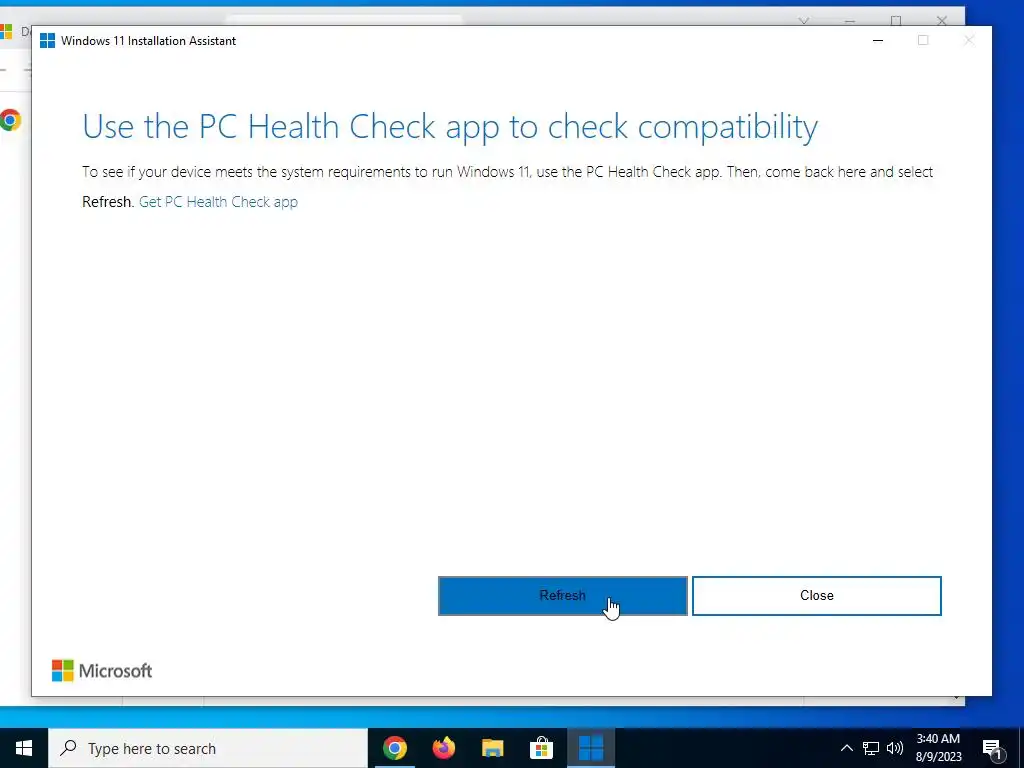Click the taskbar search box
The width and height of the screenshot is (1024, 768).
(x=208, y=748)
